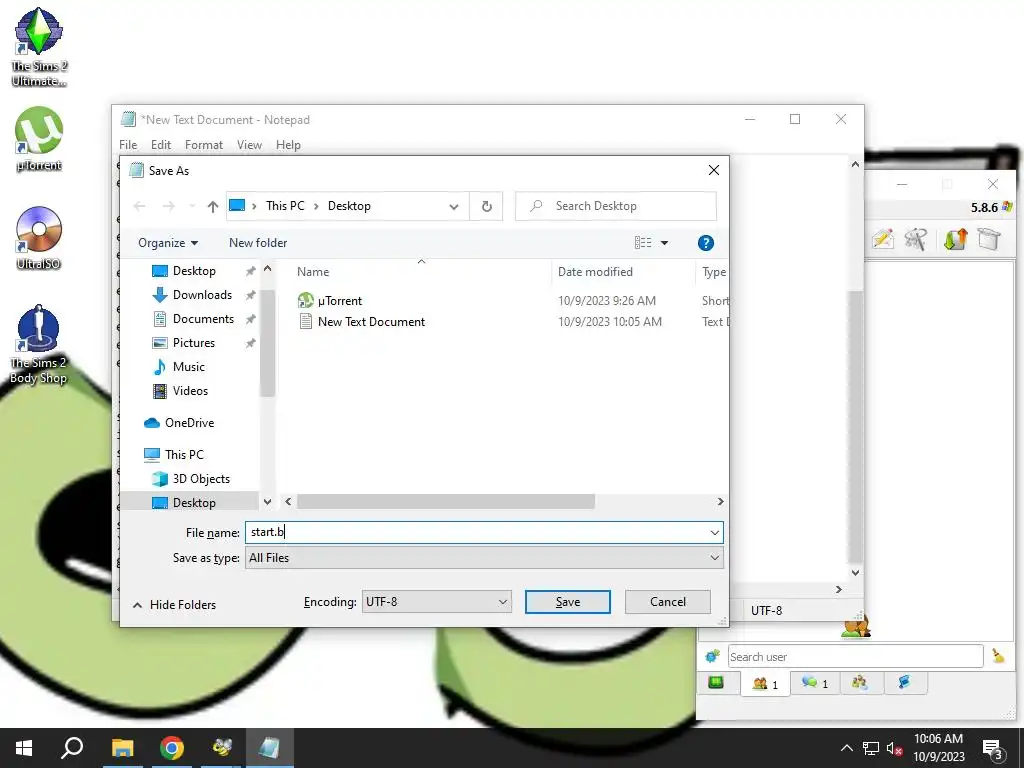This screenshot has height=768, width=1024.
Task: Open the tools settings icon in messenger window
Action: click(x=916, y=239)
